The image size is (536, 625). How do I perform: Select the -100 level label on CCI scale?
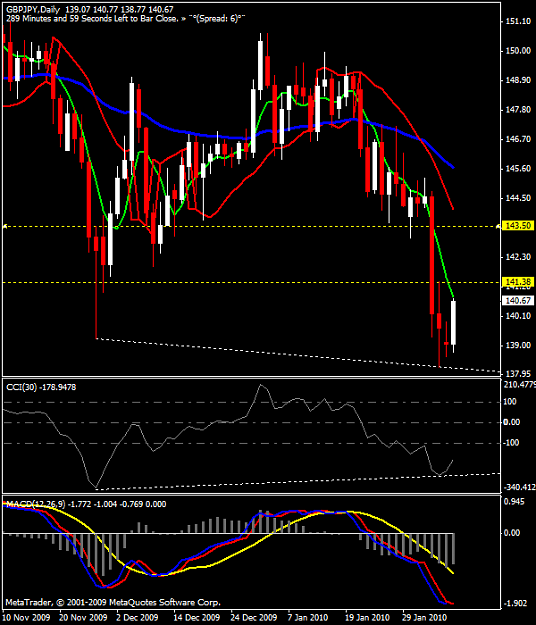511,443
